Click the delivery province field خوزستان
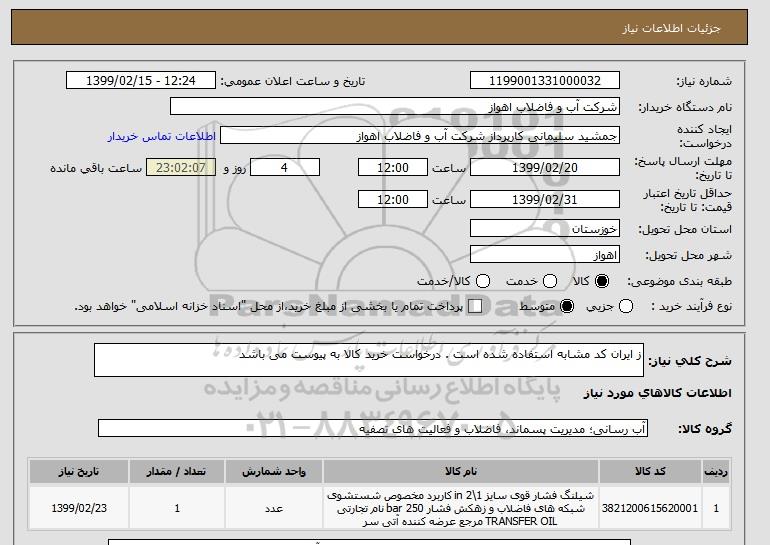 (545, 229)
